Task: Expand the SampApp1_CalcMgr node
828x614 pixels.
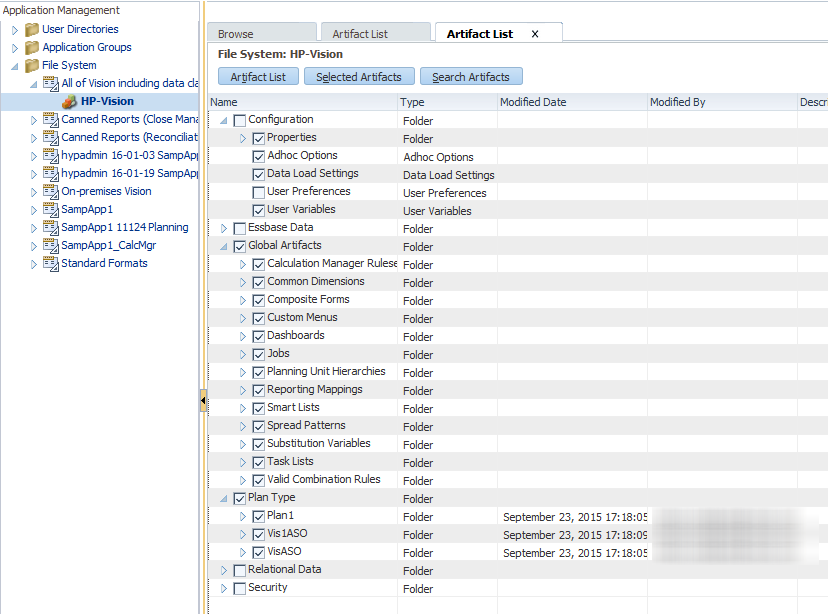Action: tap(34, 246)
